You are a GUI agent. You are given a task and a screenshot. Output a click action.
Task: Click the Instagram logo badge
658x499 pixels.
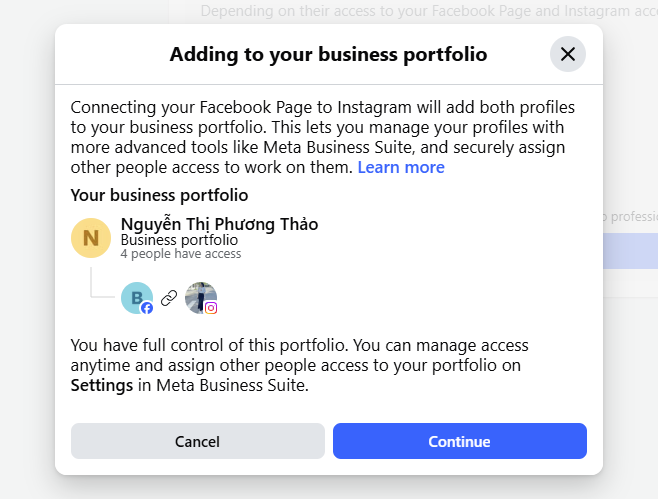tap(211, 308)
